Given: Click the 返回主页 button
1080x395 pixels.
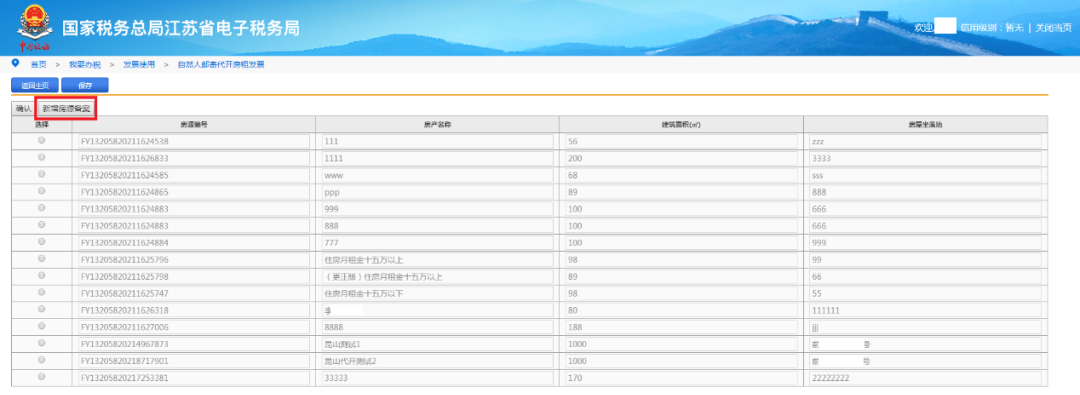Looking at the screenshot, I should pyautogui.click(x=34, y=85).
